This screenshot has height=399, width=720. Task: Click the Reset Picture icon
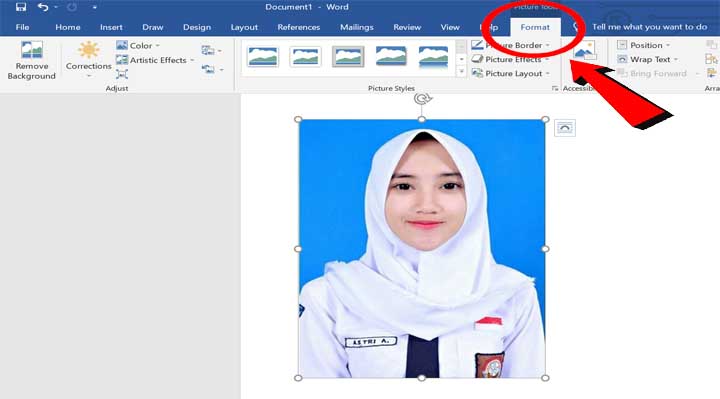(x=208, y=69)
